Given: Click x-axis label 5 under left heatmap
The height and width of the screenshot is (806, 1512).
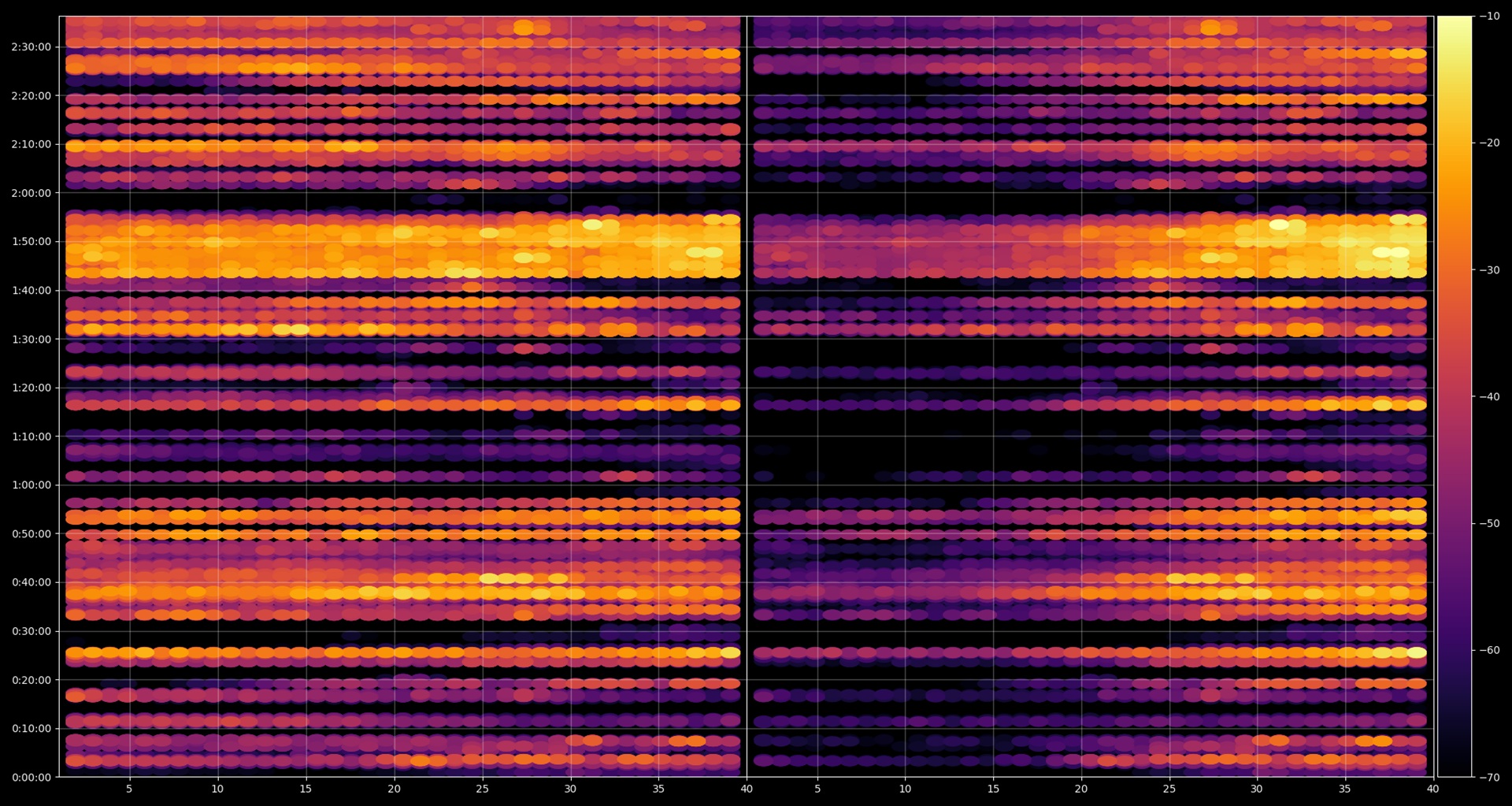Looking at the screenshot, I should tap(129, 789).
